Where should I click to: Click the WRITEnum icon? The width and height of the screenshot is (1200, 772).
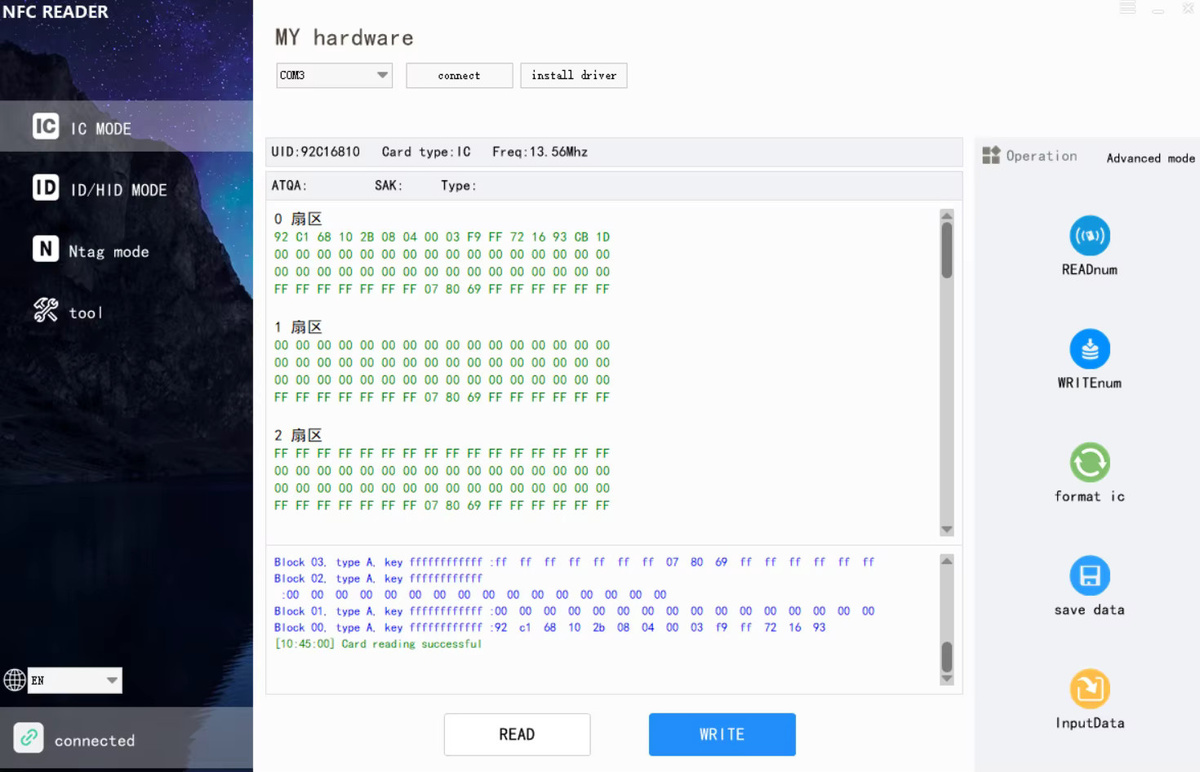tap(1089, 349)
